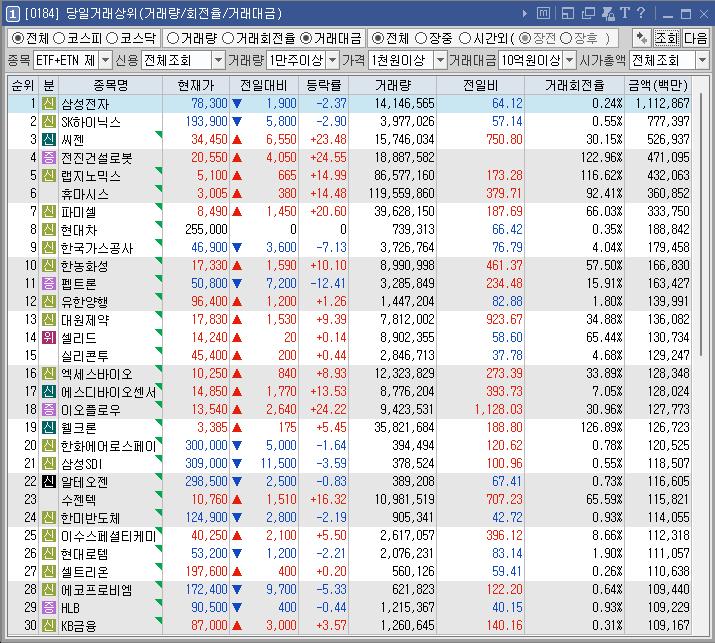Click the 분 column header
The image size is (715, 643).
[x=49, y=85]
